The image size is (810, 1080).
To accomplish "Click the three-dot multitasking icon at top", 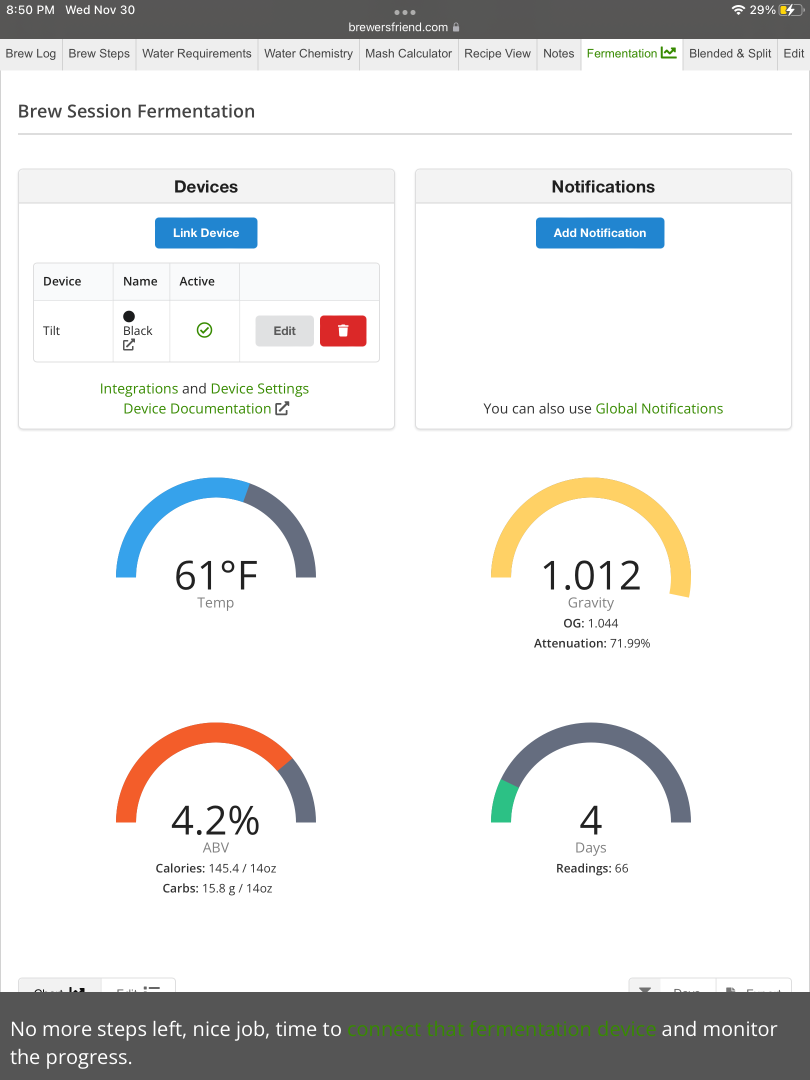I will (405, 12).
